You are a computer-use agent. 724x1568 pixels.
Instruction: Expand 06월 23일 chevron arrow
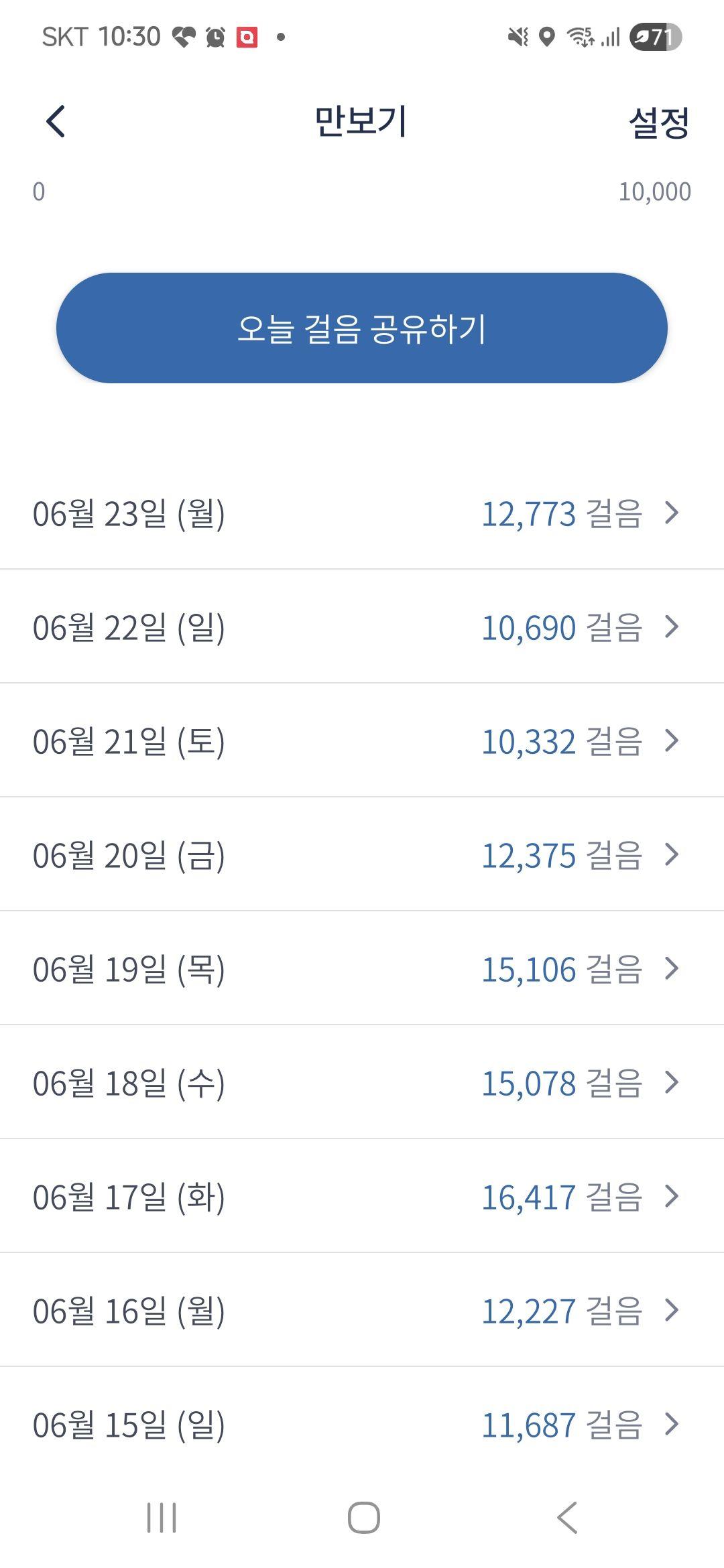pos(672,513)
